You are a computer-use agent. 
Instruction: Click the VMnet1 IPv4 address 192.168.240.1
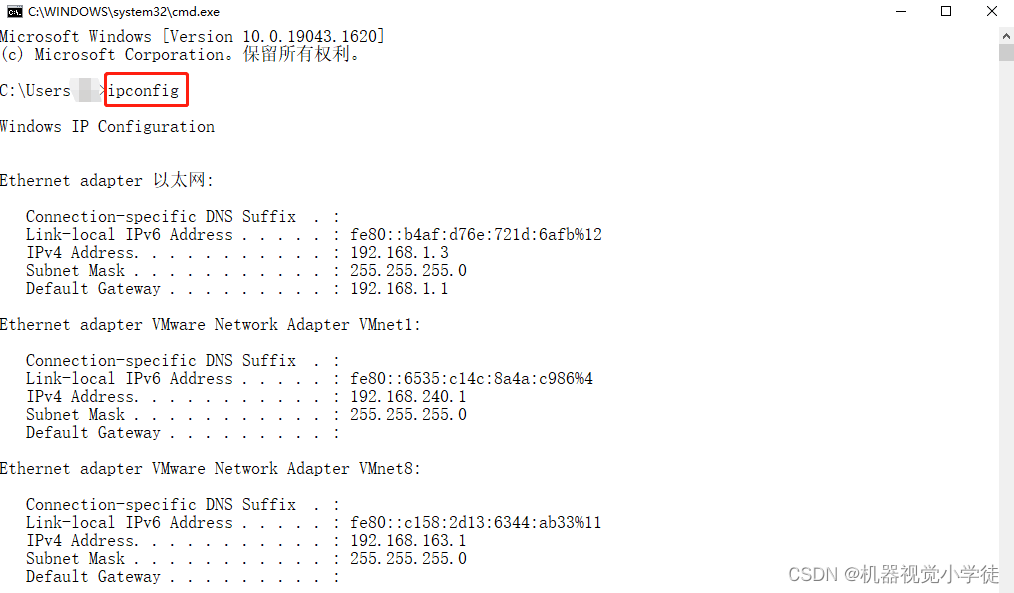point(408,396)
